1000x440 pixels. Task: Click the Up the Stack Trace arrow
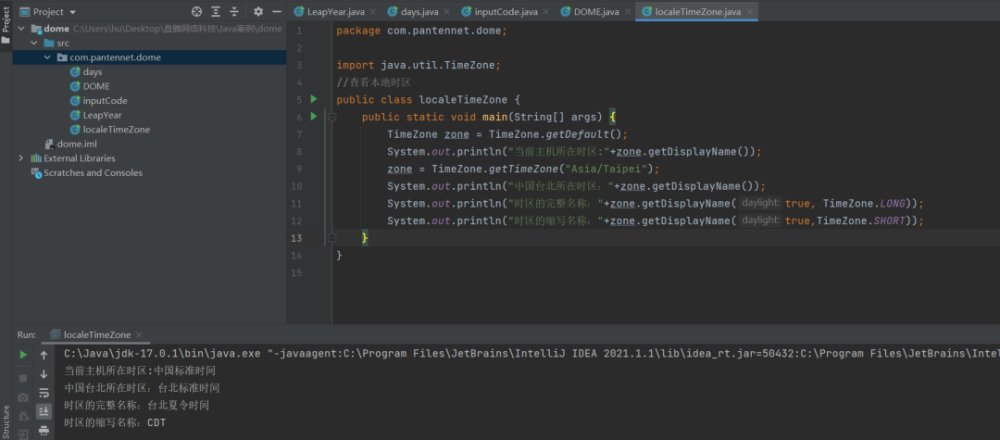[x=44, y=355]
